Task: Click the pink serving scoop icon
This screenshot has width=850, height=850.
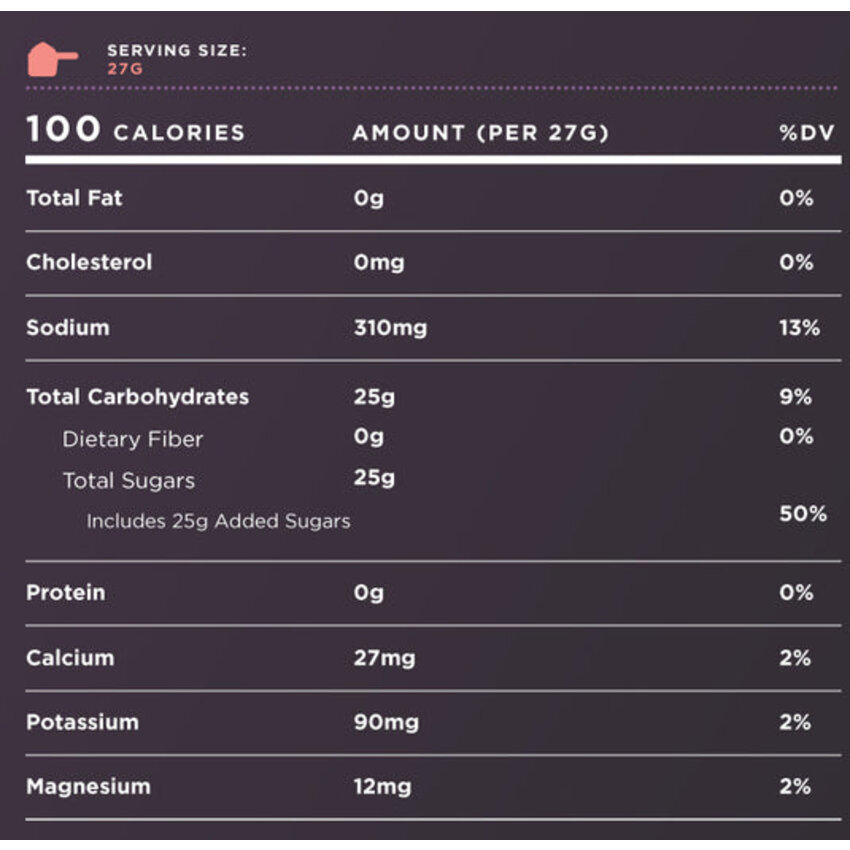Action: tap(51, 59)
